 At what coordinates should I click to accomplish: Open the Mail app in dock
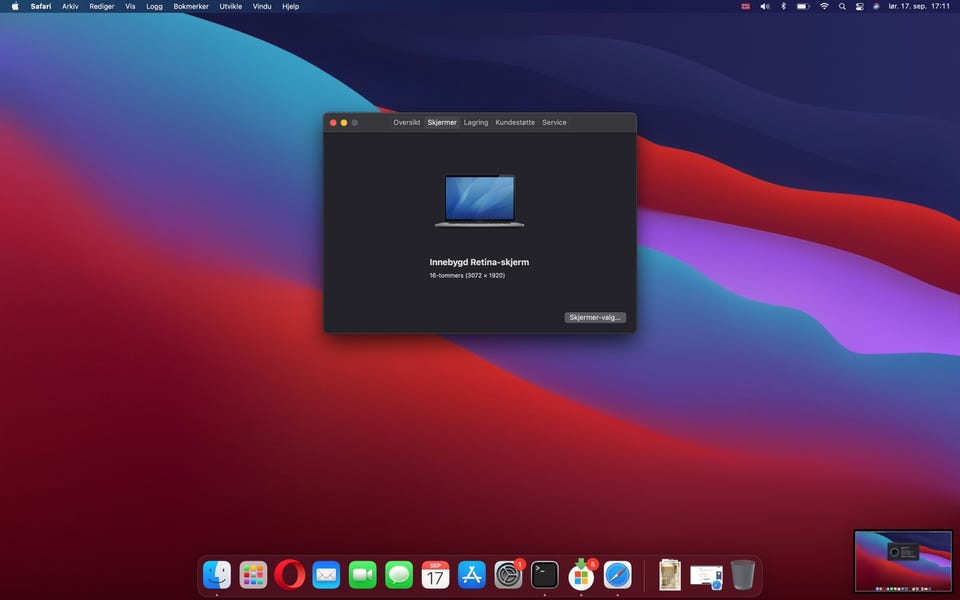point(326,574)
